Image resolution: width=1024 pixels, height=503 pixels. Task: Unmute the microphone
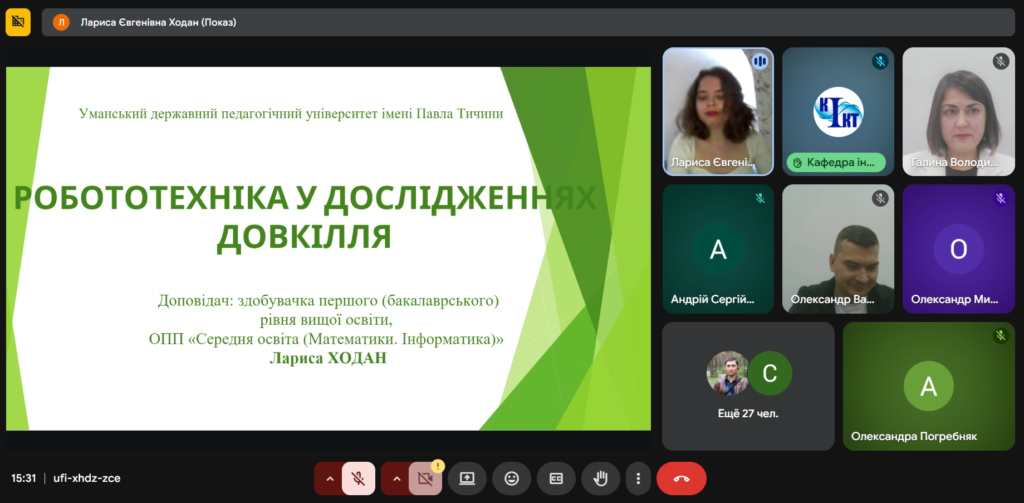358,479
